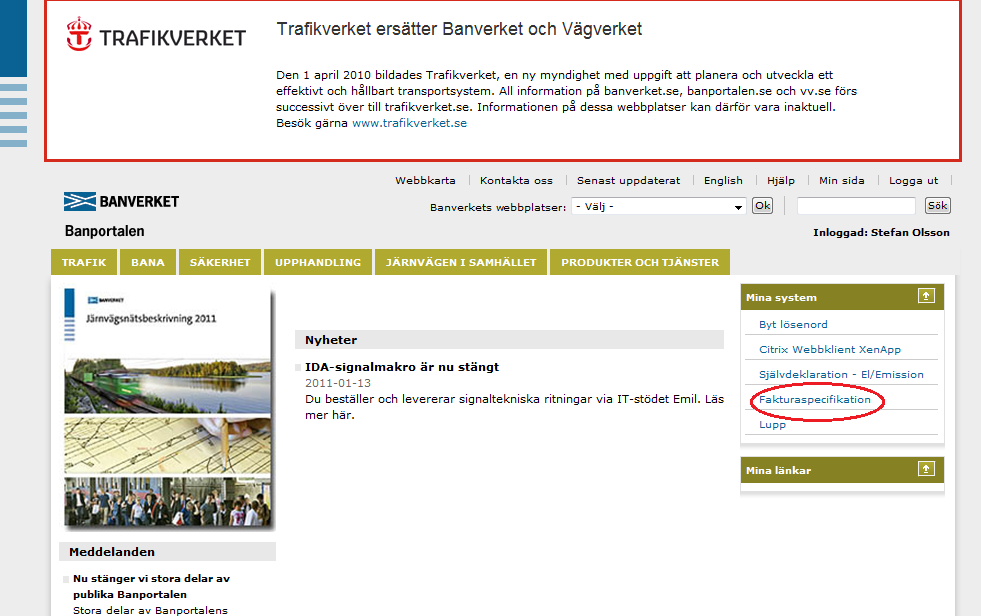
Task: Open the Min sida link
Action: click(841, 180)
